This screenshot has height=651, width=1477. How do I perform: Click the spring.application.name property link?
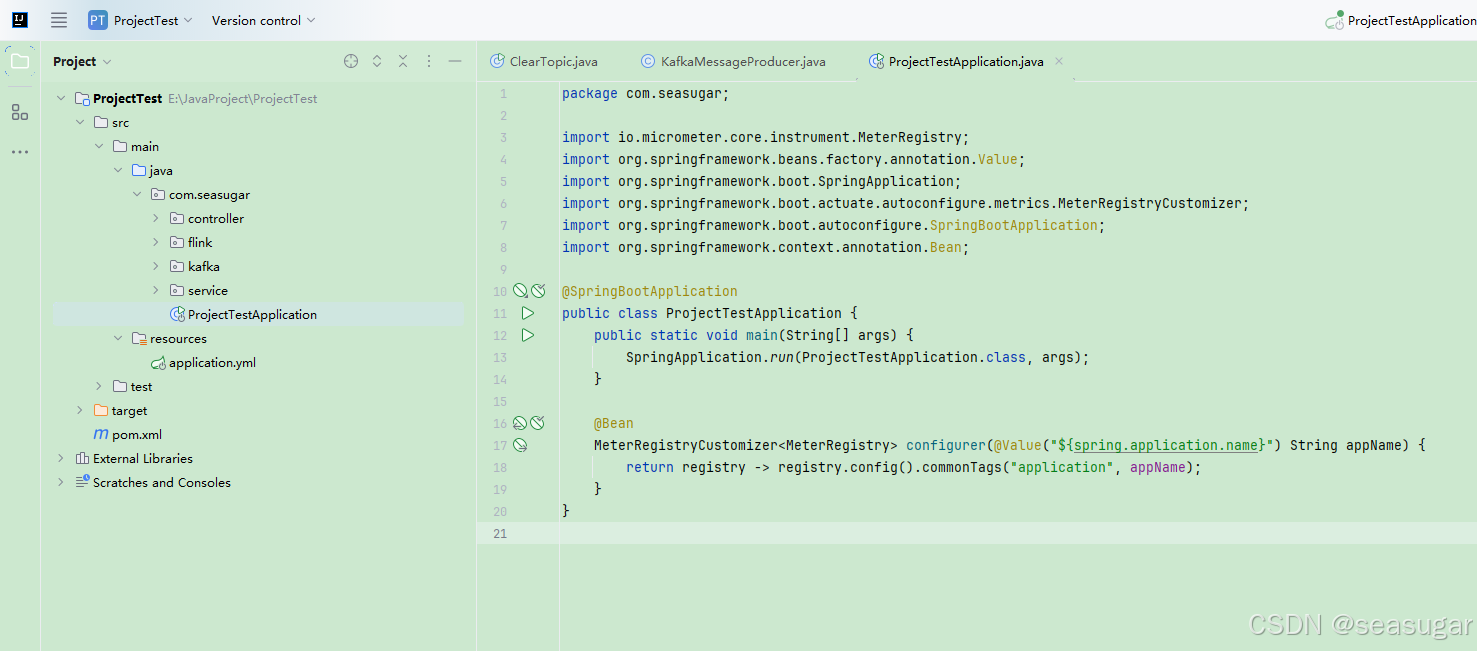pyautogui.click(x=1166, y=445)
